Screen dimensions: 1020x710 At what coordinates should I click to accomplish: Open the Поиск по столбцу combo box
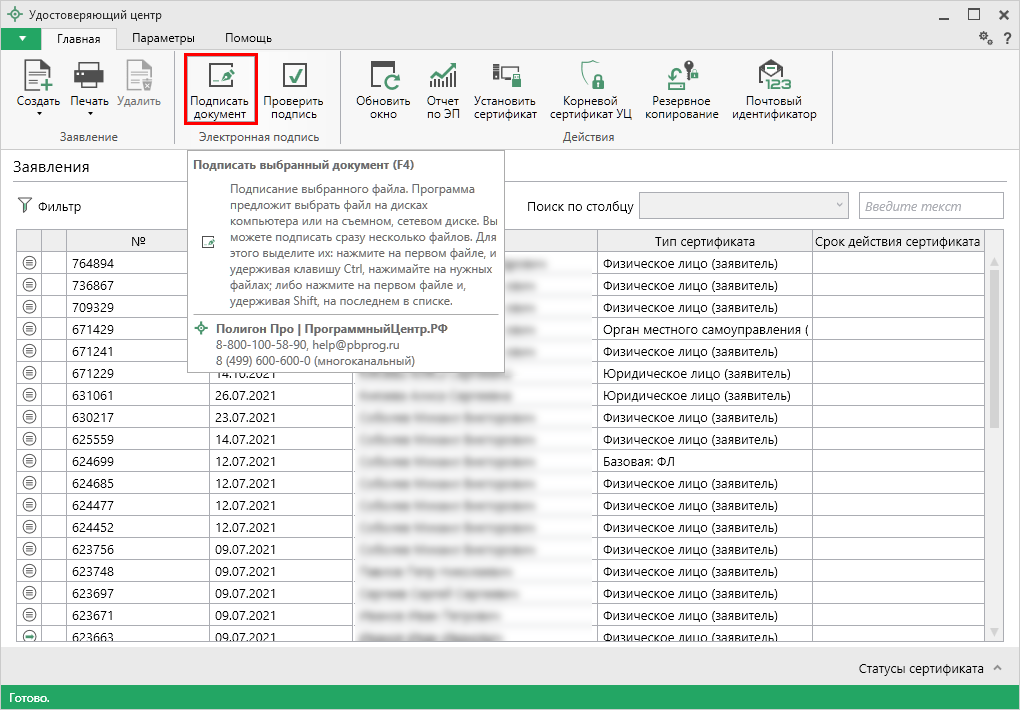click(x=744, y=206)
